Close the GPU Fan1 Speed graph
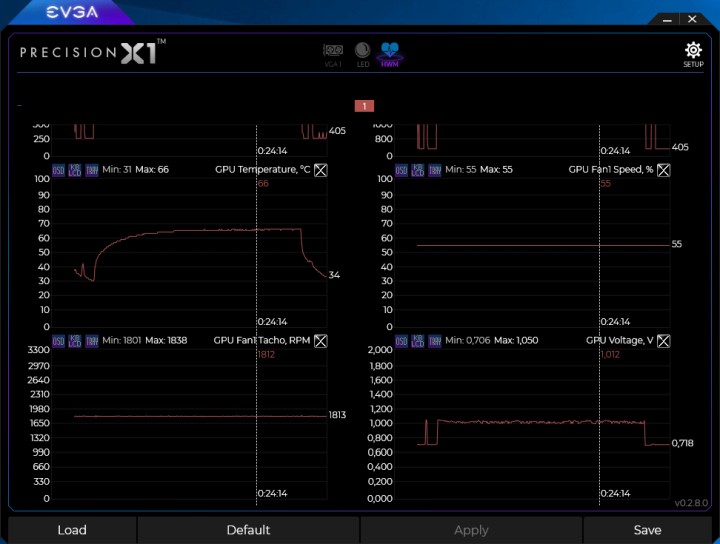The height and width of the screenshot is (544, 720). (664, 170)
